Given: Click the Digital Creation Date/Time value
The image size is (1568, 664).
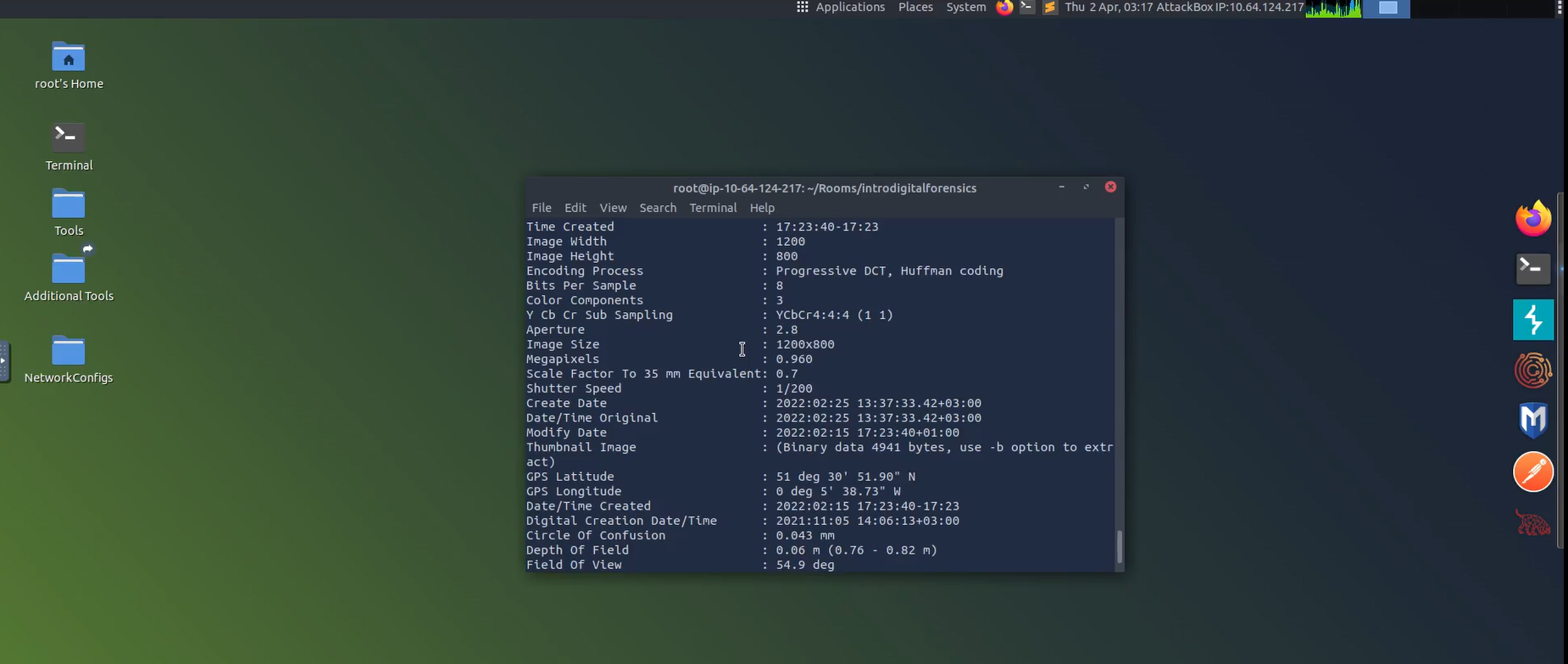Looking at the screenshot, I should coord(868,521).
